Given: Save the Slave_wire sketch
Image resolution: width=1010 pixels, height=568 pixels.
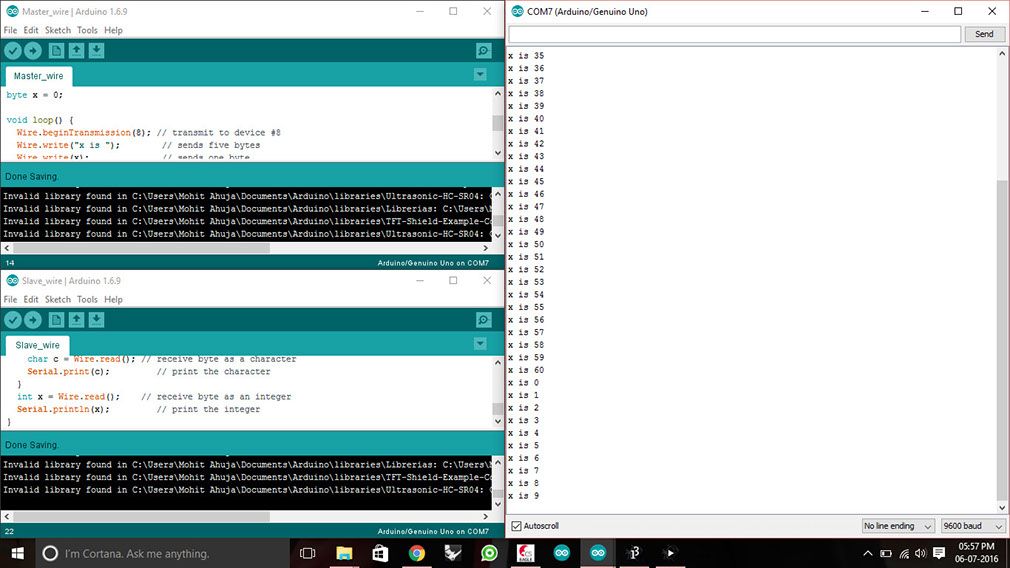Looking at the screenshot, I should (x=96, y=320).
